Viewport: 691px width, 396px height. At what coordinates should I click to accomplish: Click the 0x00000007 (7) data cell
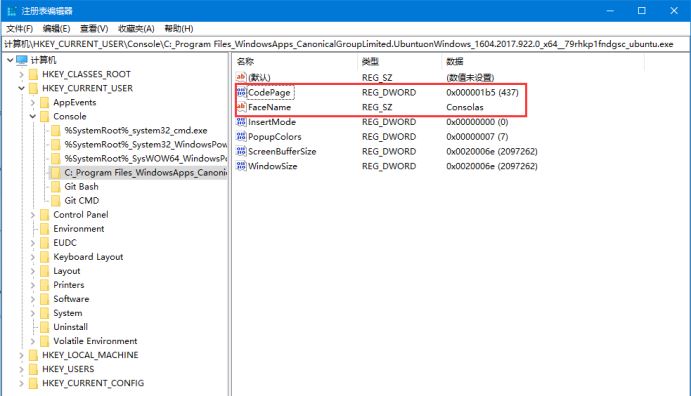[x=477, y=137]
